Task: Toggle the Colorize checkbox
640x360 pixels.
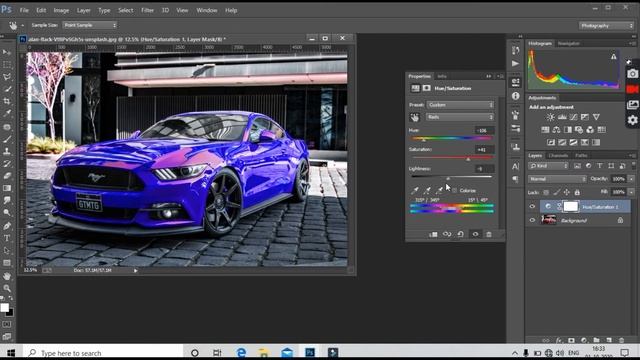Action: click(x=454, y=191)
